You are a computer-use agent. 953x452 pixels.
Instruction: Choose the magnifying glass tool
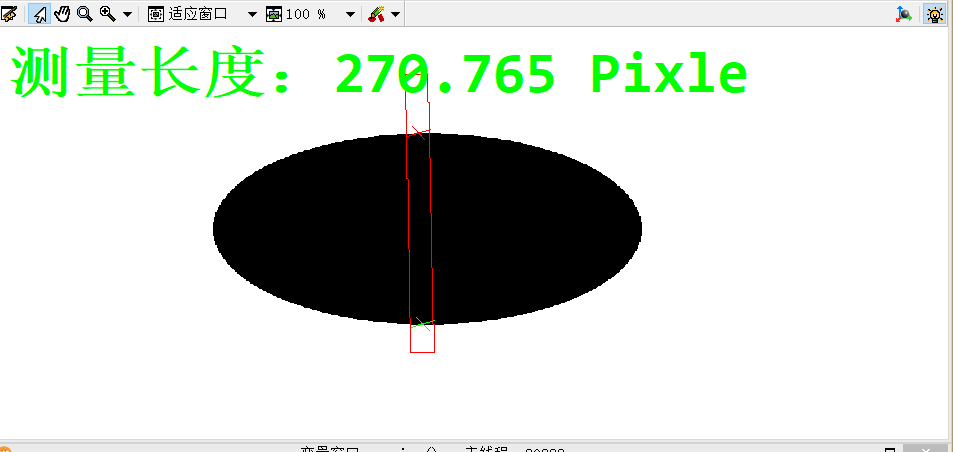[x=84, y=14]
